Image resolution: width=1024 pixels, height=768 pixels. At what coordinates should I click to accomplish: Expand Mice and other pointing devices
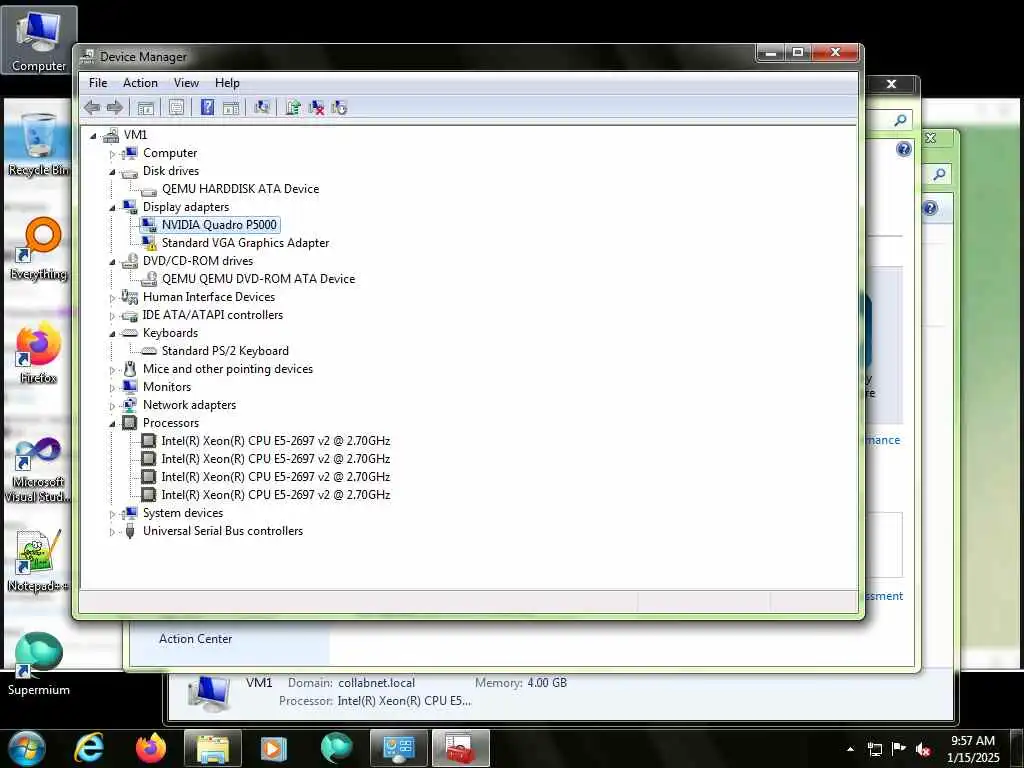(112, 370)
